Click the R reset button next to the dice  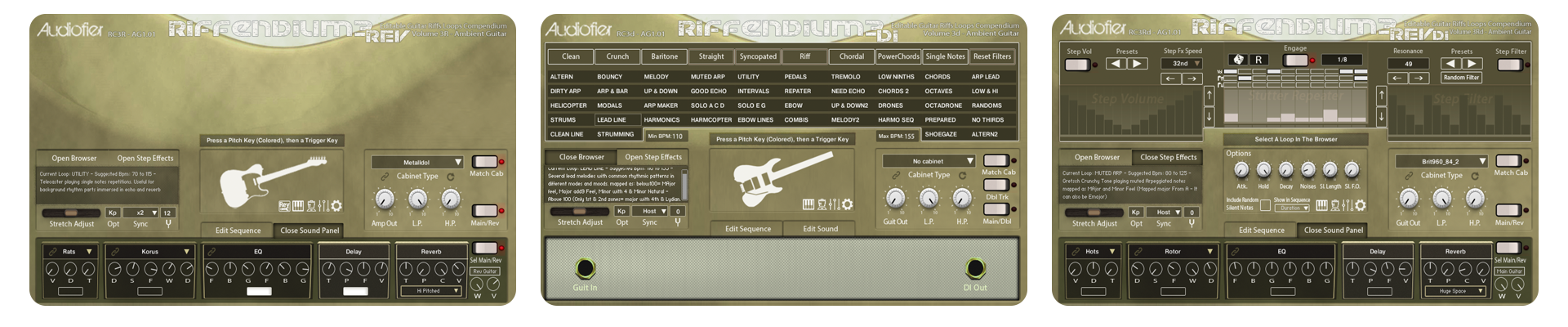pyautogui.click(x=1258, y=60)
